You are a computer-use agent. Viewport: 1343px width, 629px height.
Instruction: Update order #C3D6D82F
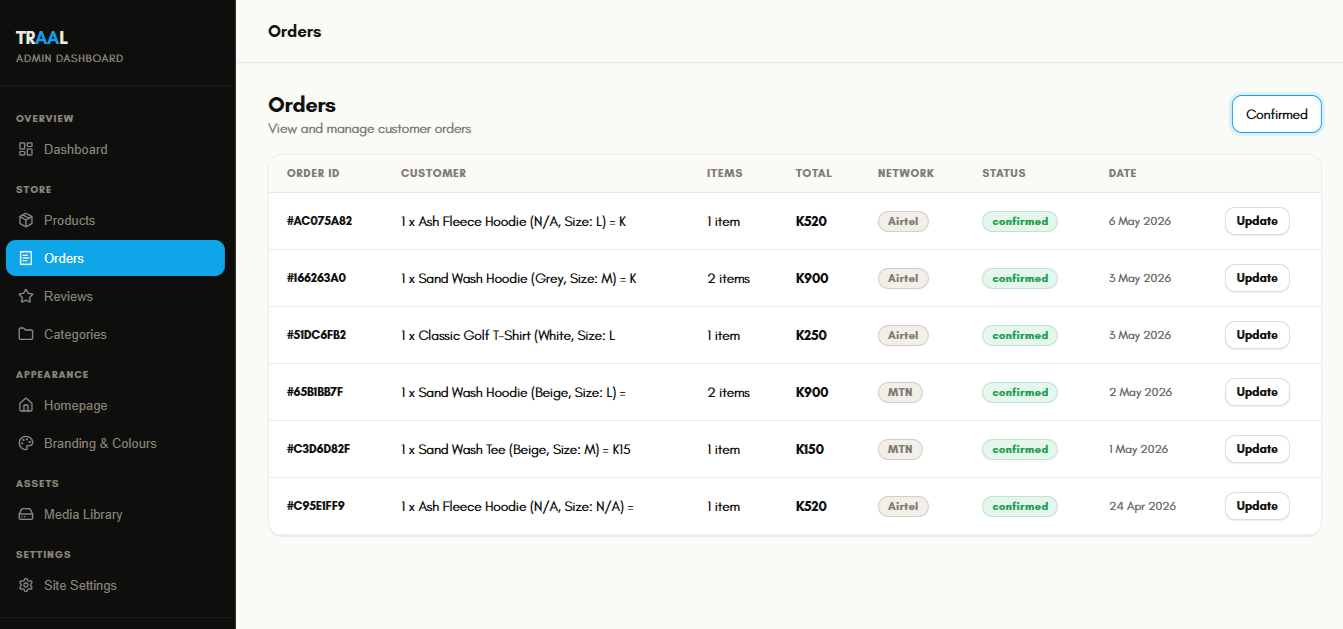point(1257,449)
